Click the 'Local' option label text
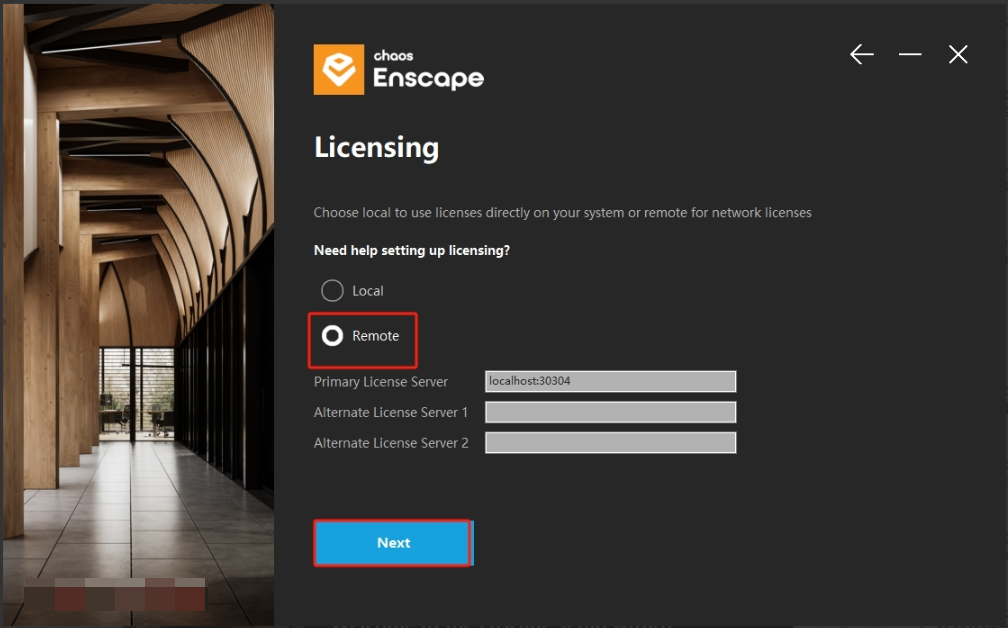 click(x=368, y=291)
